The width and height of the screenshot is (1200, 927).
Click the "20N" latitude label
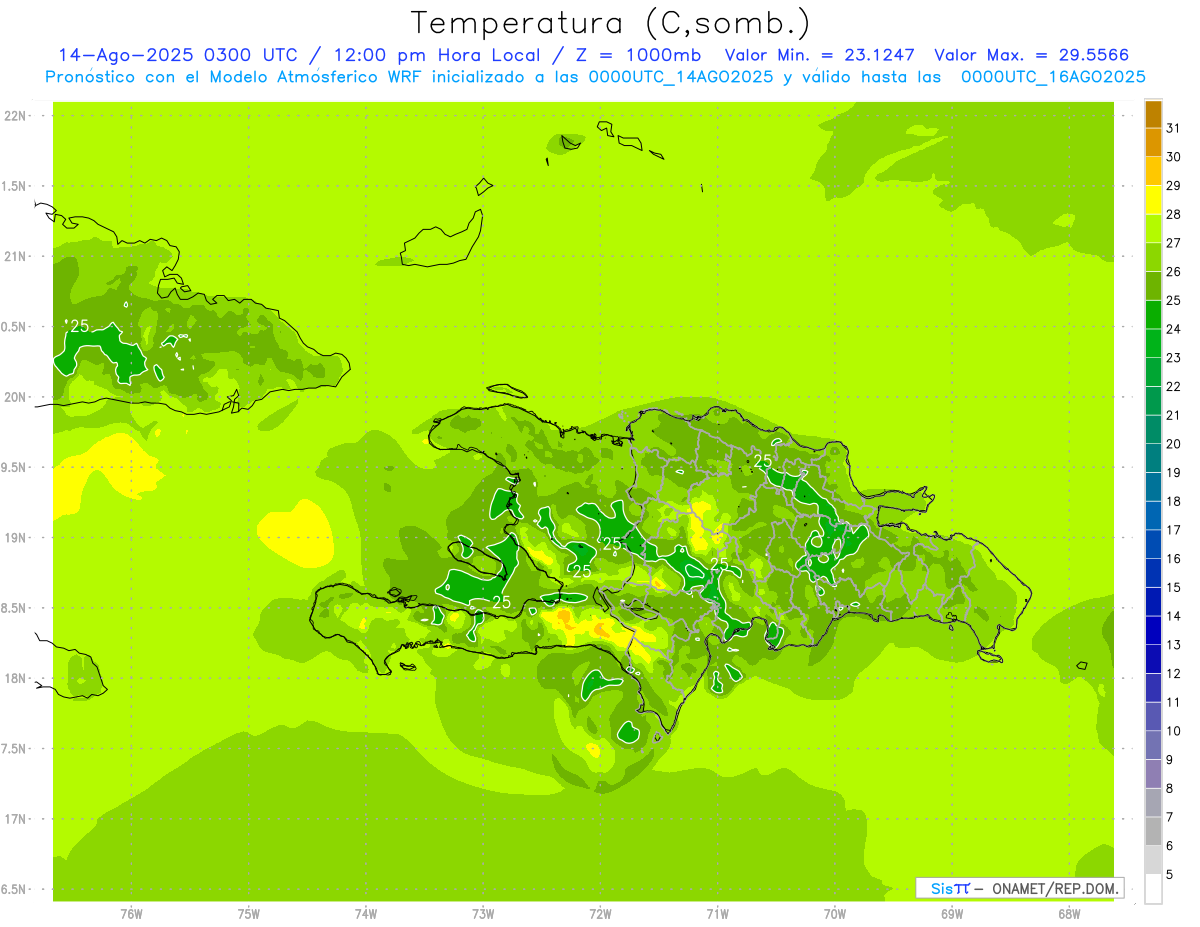[17, 397]
